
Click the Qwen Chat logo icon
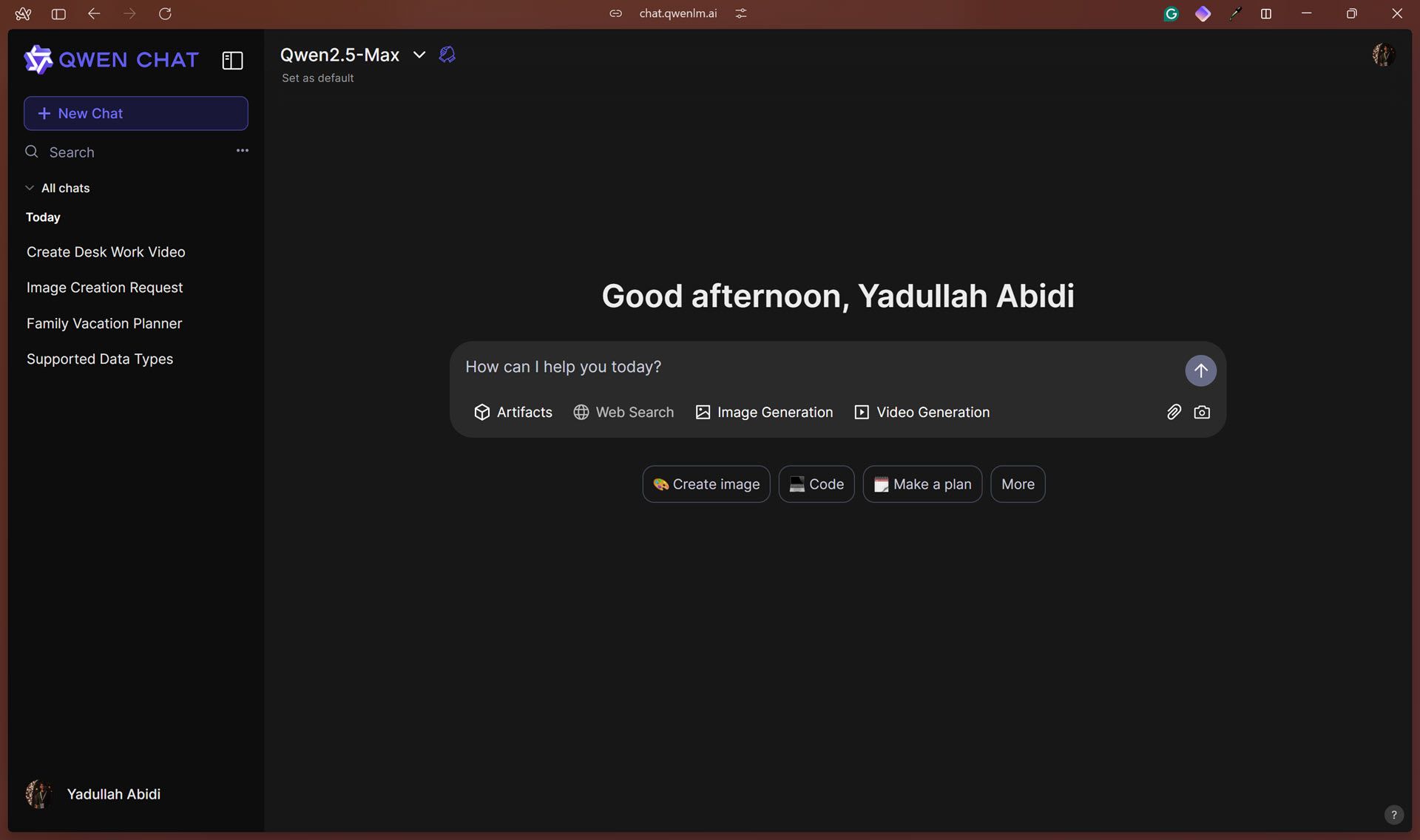(x=37, y=58)
